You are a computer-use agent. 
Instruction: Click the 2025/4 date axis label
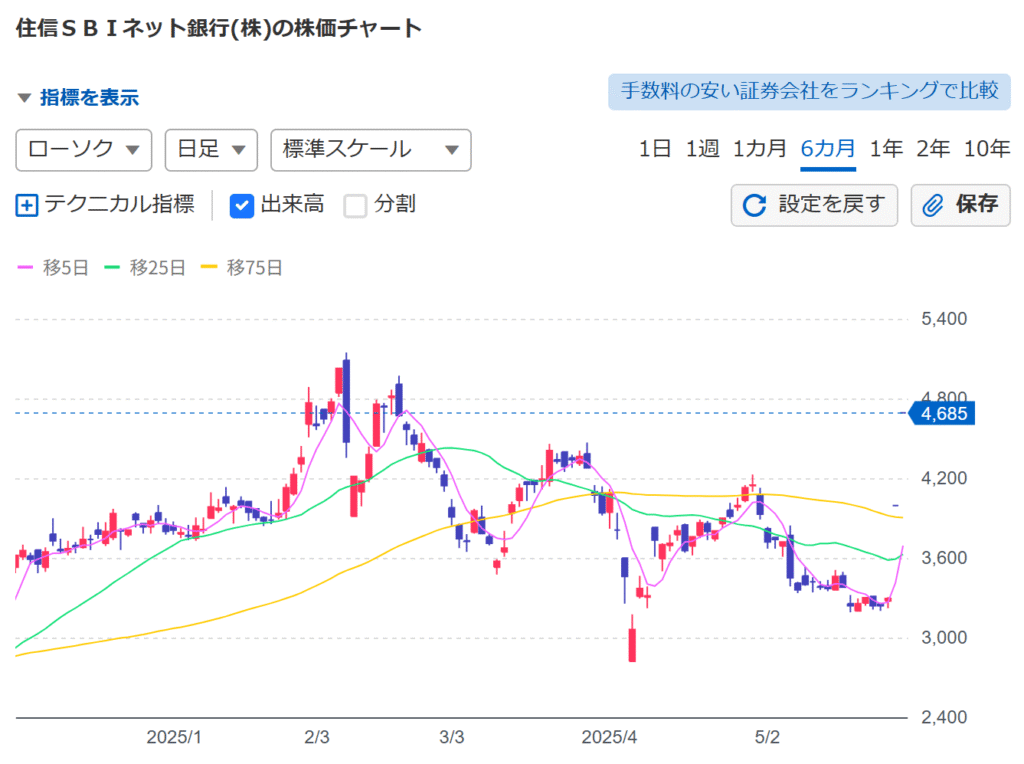[609, 737]
